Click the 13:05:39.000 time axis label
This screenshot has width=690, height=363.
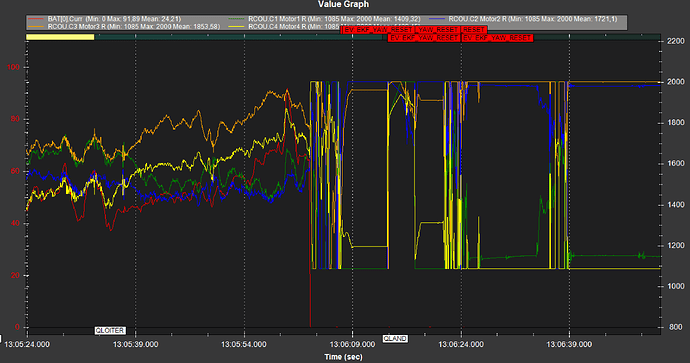[x=136, y=344]
